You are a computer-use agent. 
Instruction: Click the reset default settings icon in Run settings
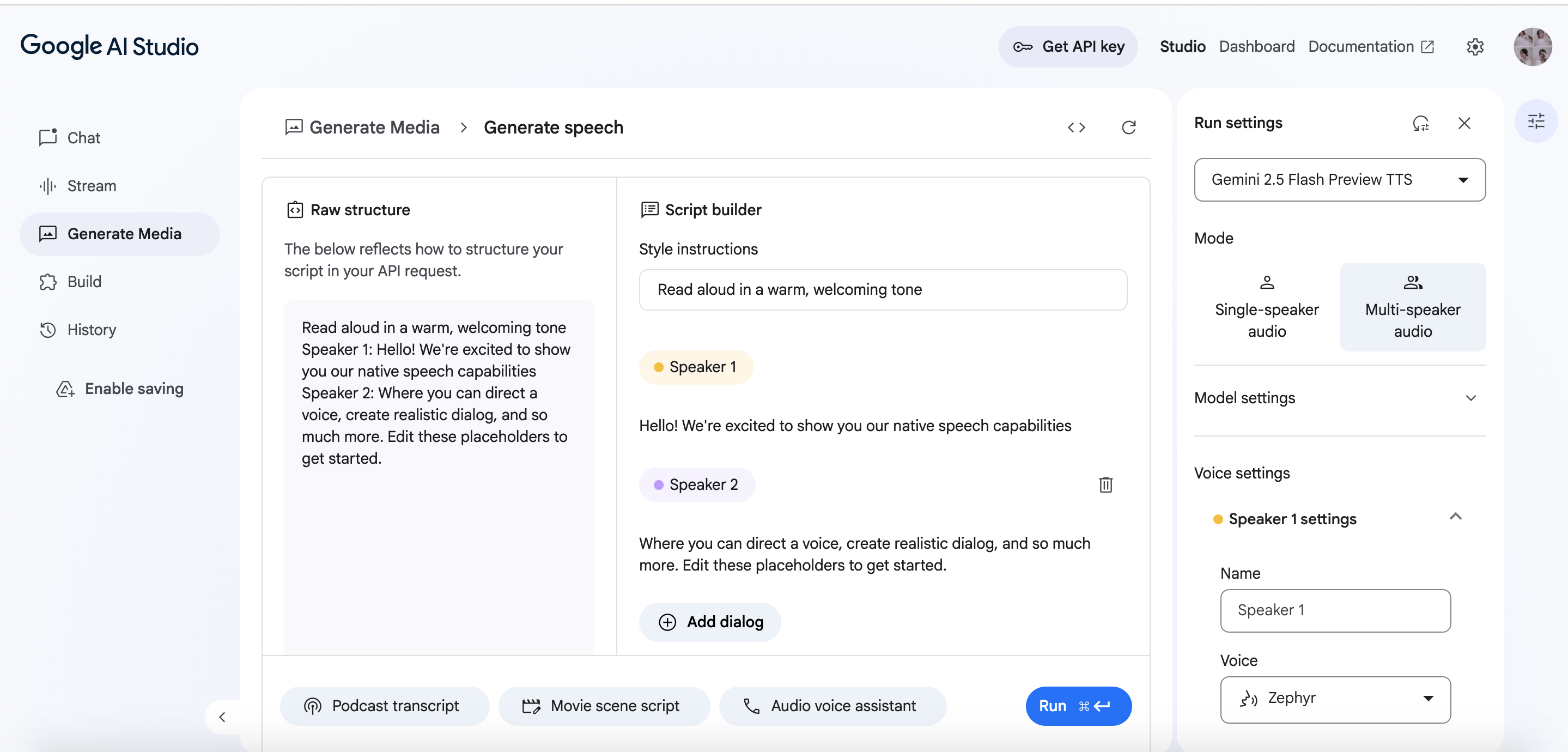coord(1421,123)
